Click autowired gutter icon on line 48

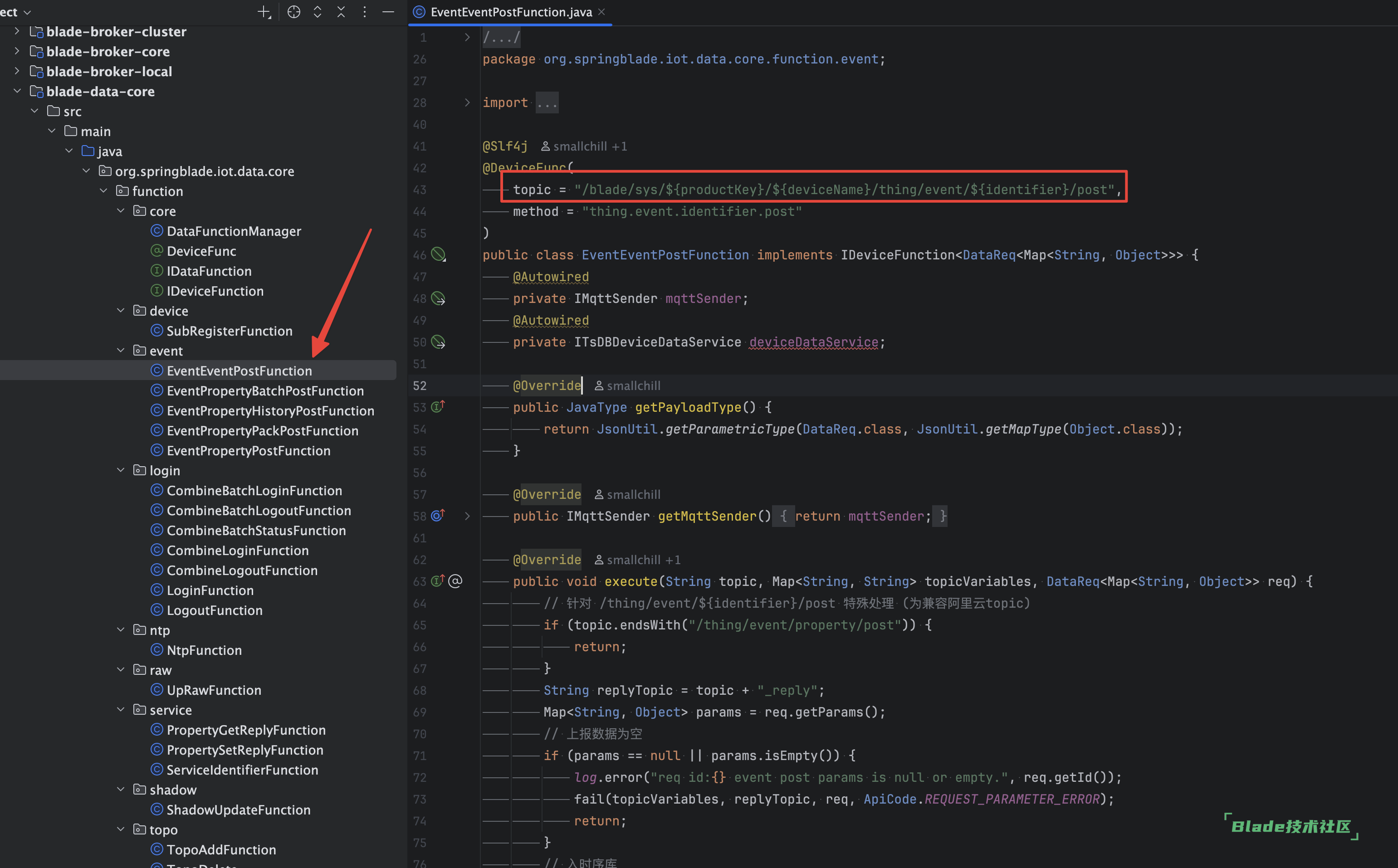pyautogui.click(x=439, y=298)
